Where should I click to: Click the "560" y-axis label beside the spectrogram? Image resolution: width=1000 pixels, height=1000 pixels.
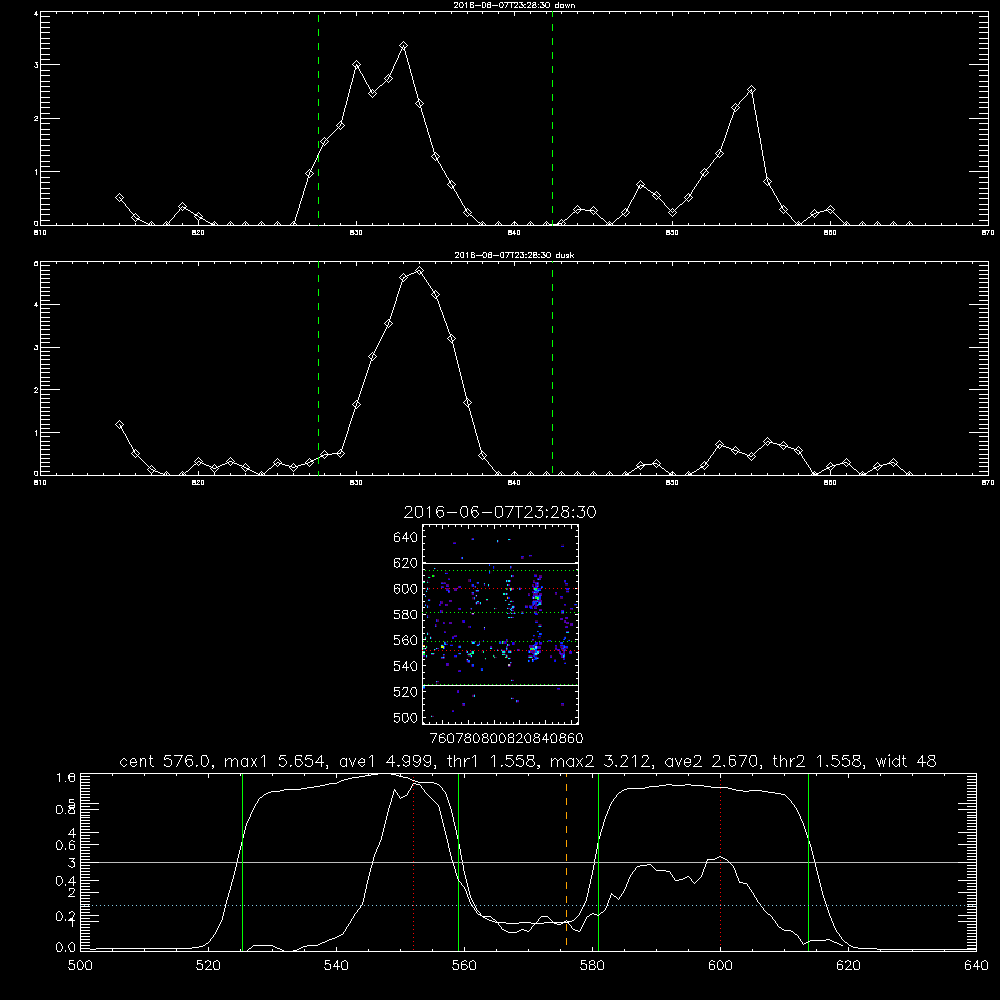pyautogui.click(x=406, y=640)
